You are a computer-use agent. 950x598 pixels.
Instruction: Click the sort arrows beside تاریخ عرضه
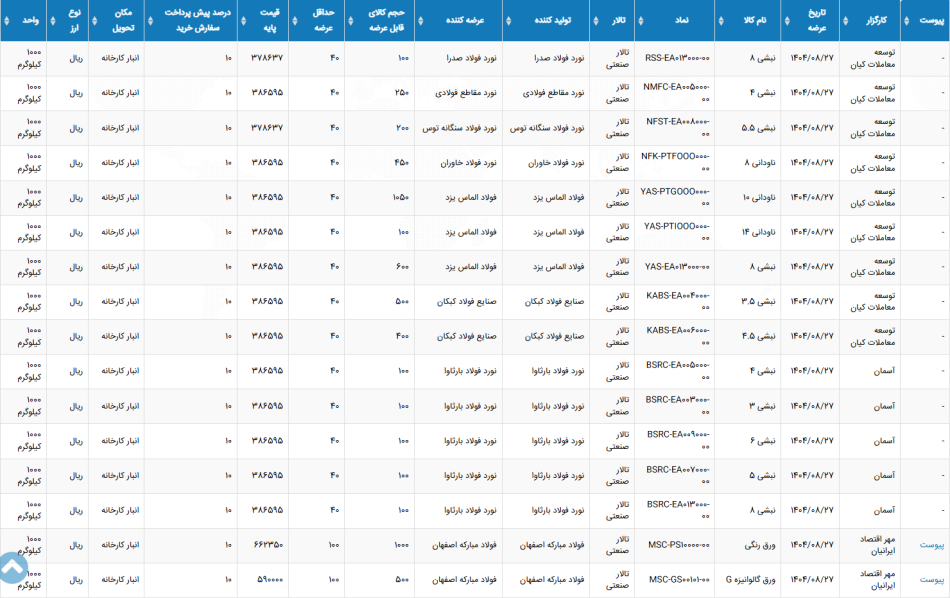[787, 21]
